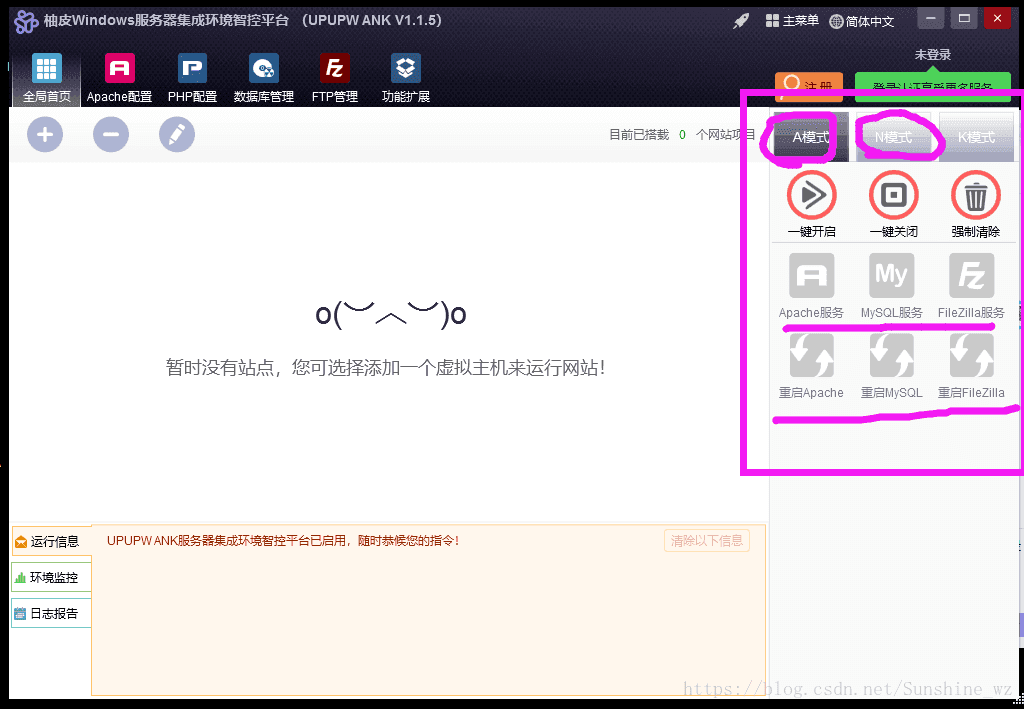
Task: Switch to A模式 mode
Action: tap(810, 137)
